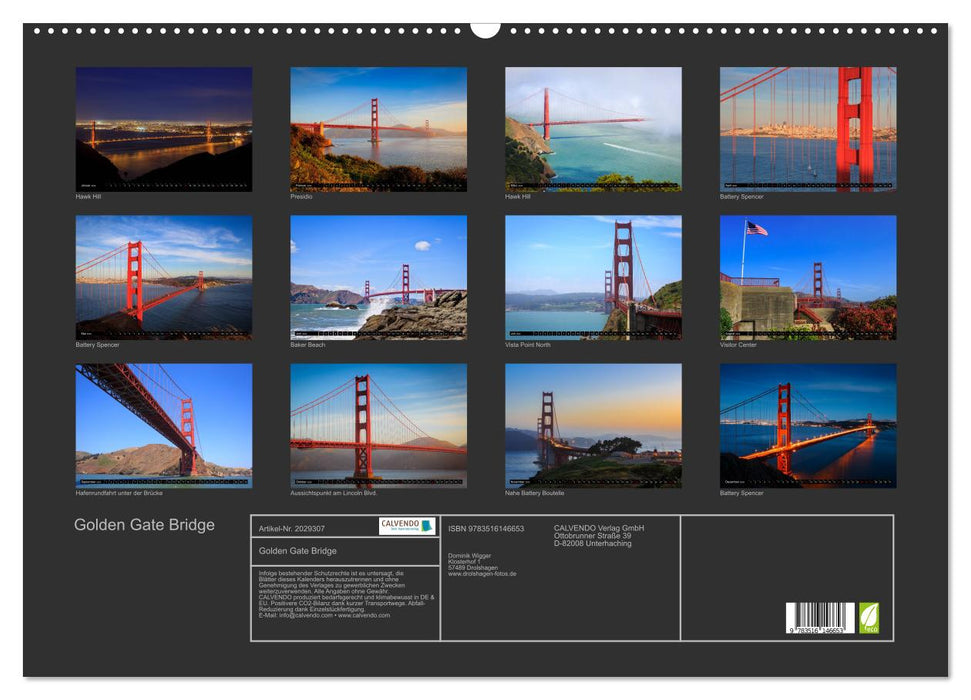971x700 pixels.
Task: Visit the www.droishagen-fotos.de link
Action: coord(480,574)
